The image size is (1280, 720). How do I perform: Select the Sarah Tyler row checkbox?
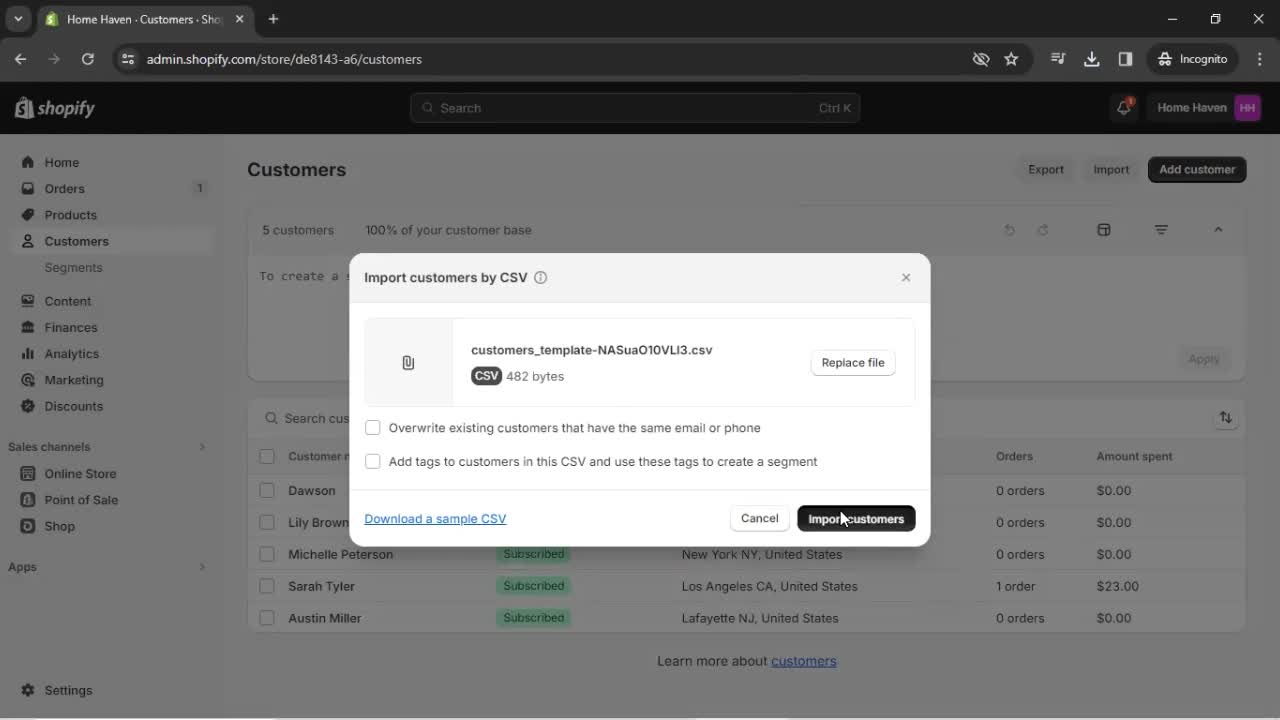click(x=267, y=586)
